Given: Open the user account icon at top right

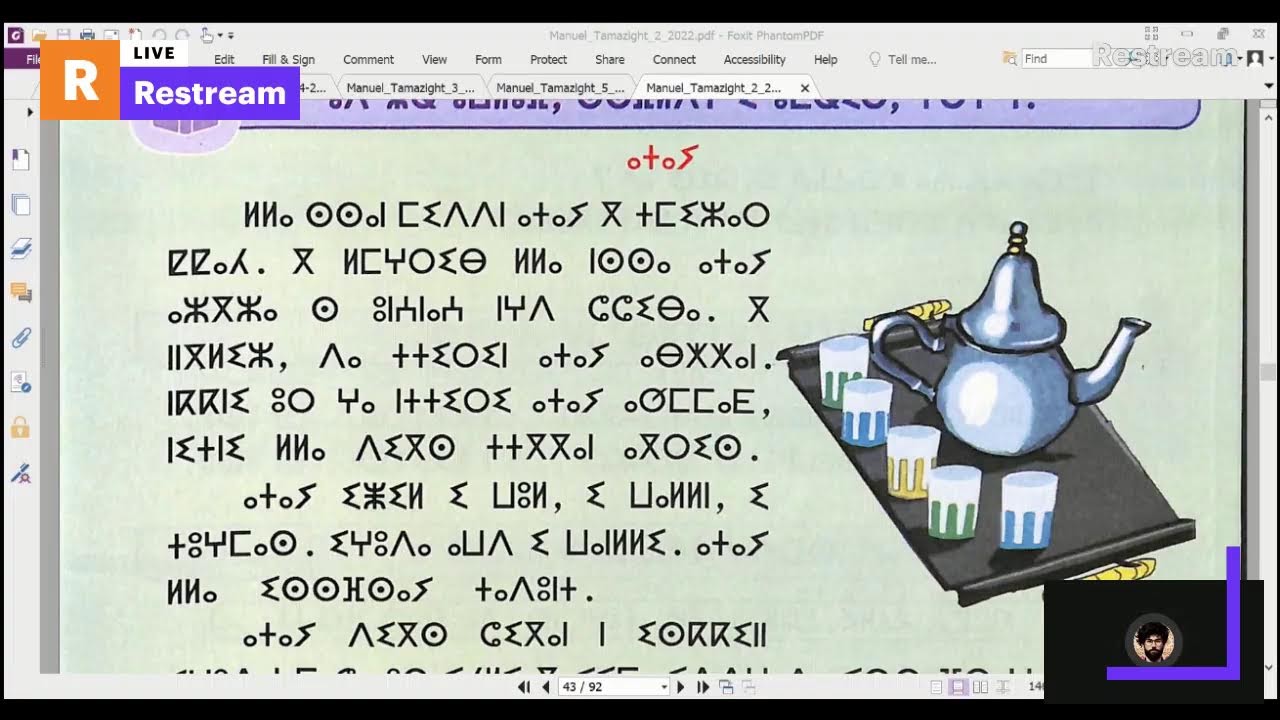Looking at the screenshot, I should 1255,58.
